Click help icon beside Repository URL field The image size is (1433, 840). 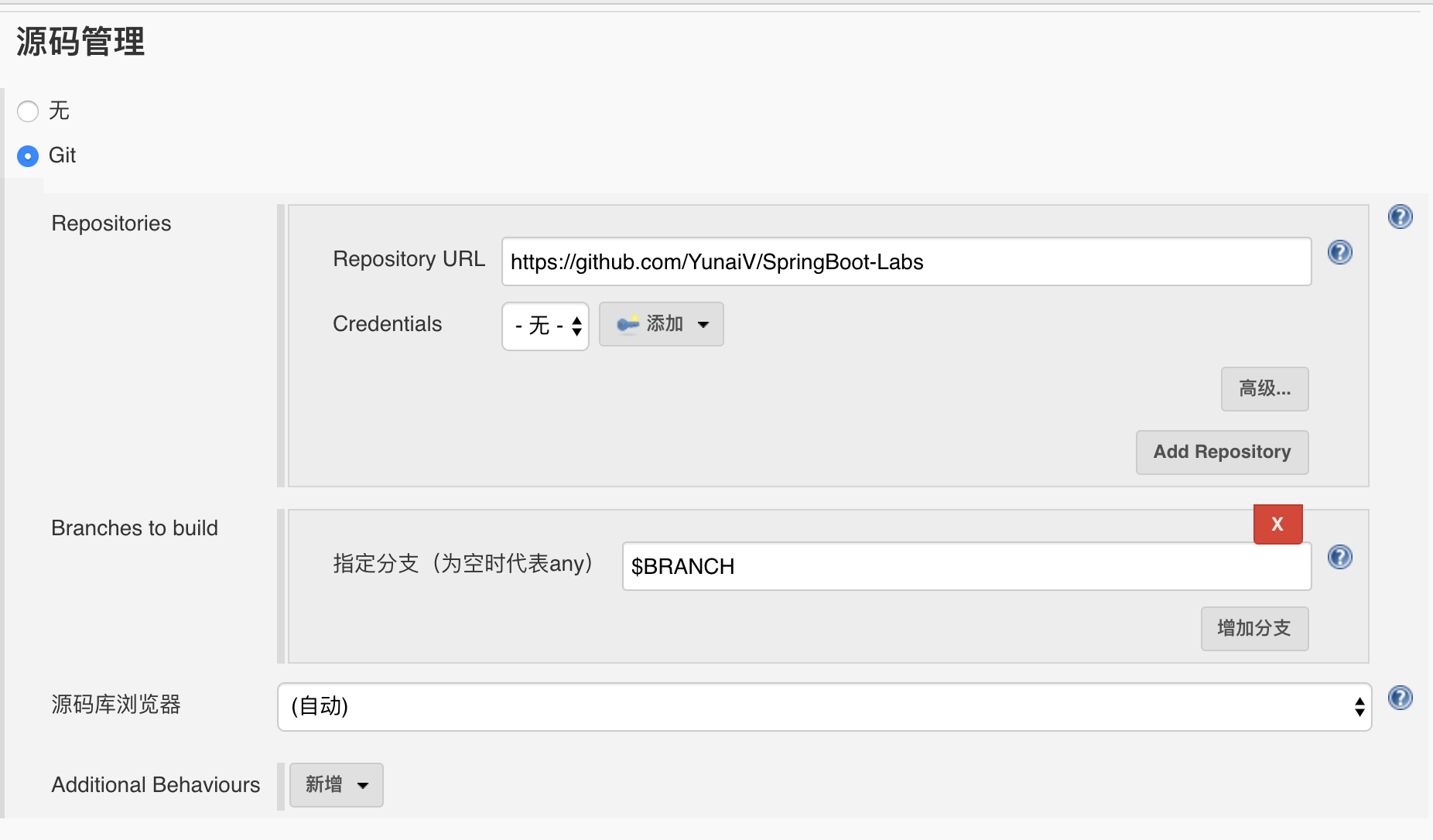click(1339, 252)
